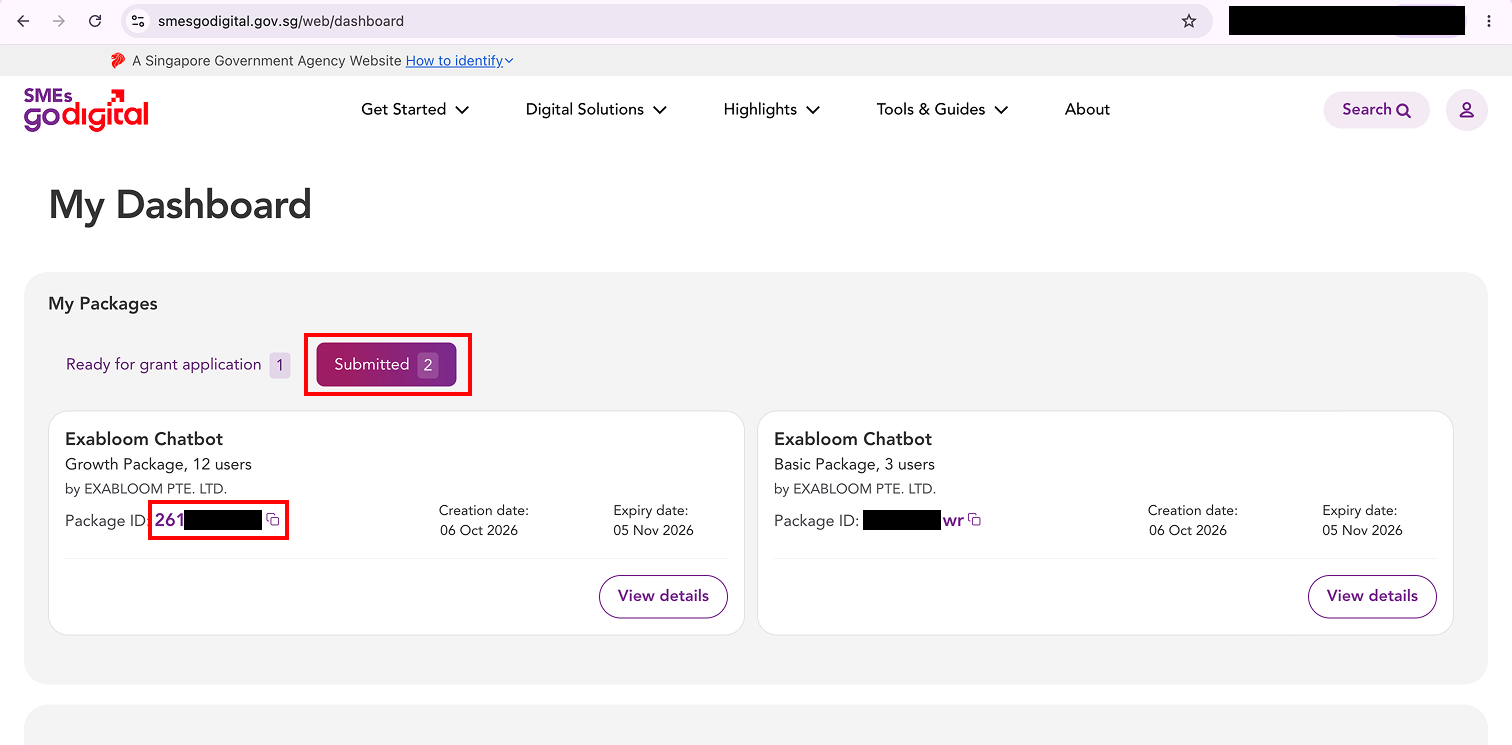Reload the dashboard page
1512x745 pixels.
click(x=95, y=21)
